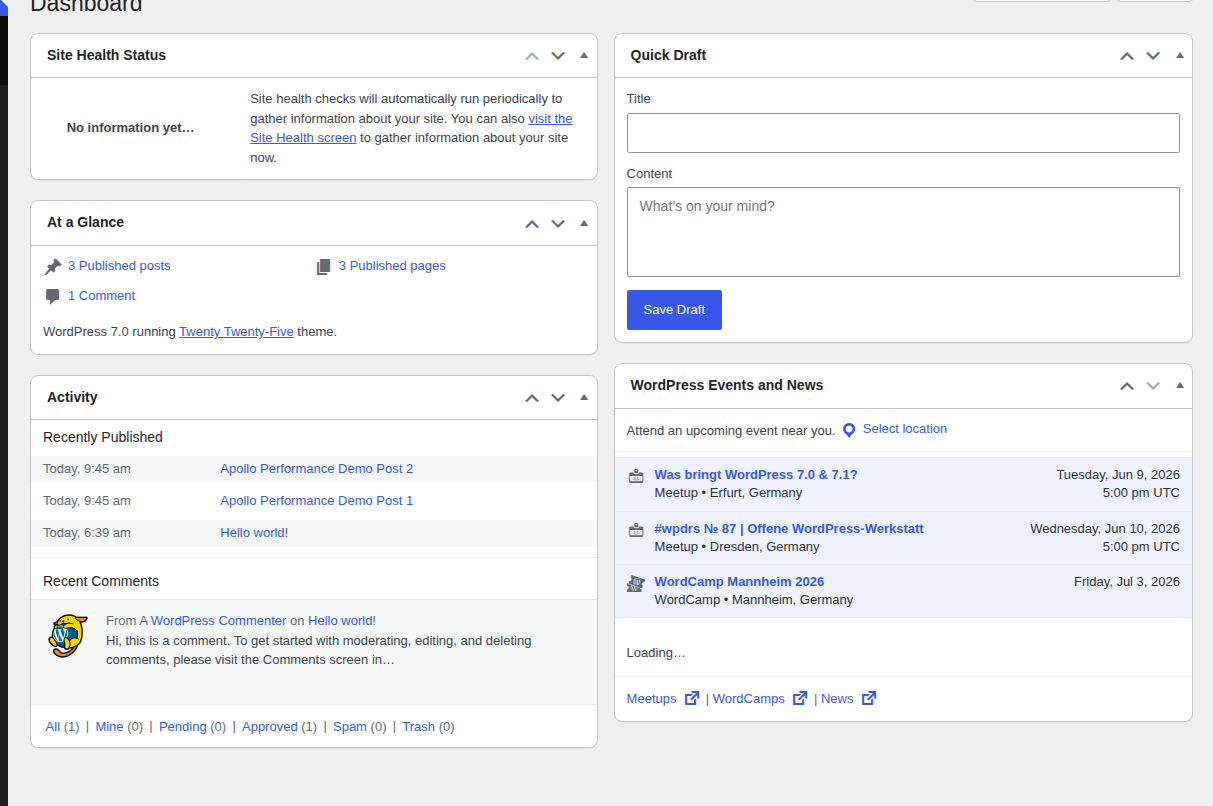Click the 'Recently Published' heading
This screenshot has height=806, width=1213.
(x=103, y=437)
